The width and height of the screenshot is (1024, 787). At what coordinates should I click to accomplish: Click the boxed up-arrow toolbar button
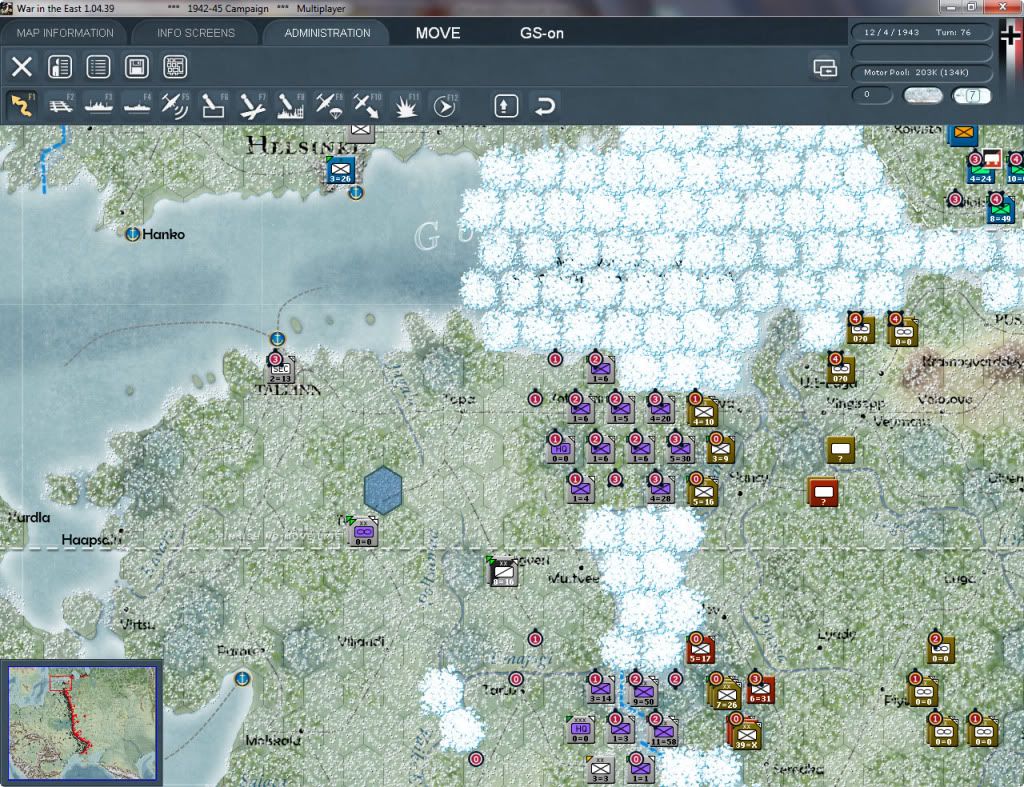[506, 106]
